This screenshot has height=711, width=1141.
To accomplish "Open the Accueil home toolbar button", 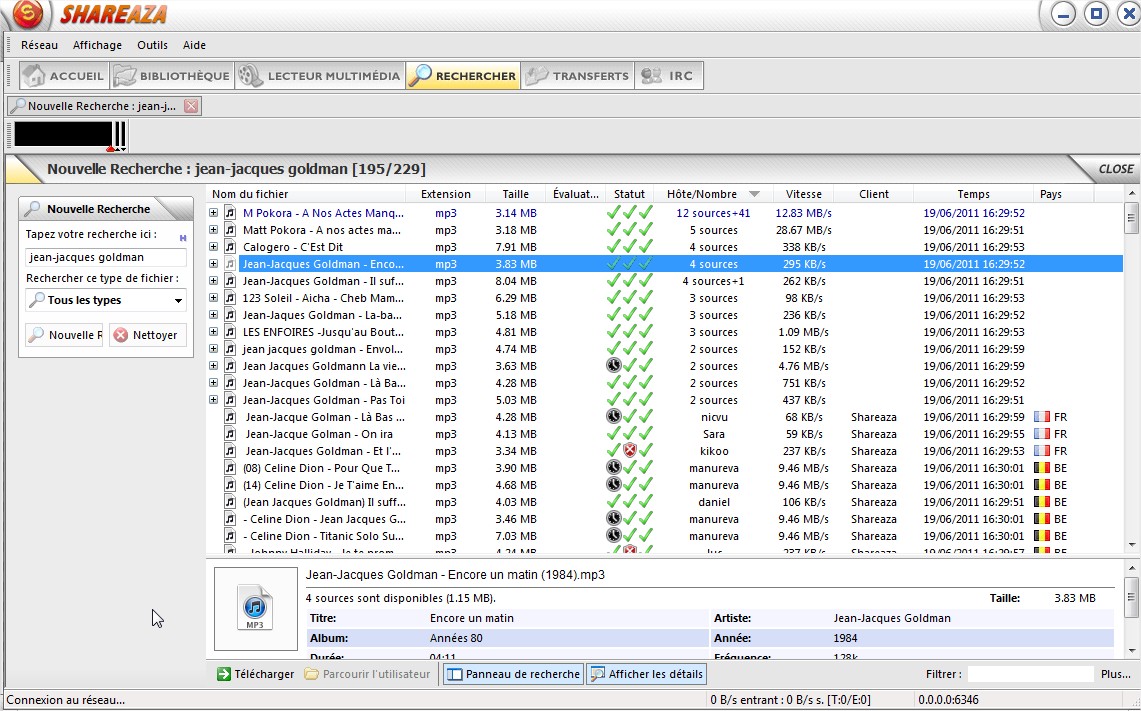I will point(64,76).
